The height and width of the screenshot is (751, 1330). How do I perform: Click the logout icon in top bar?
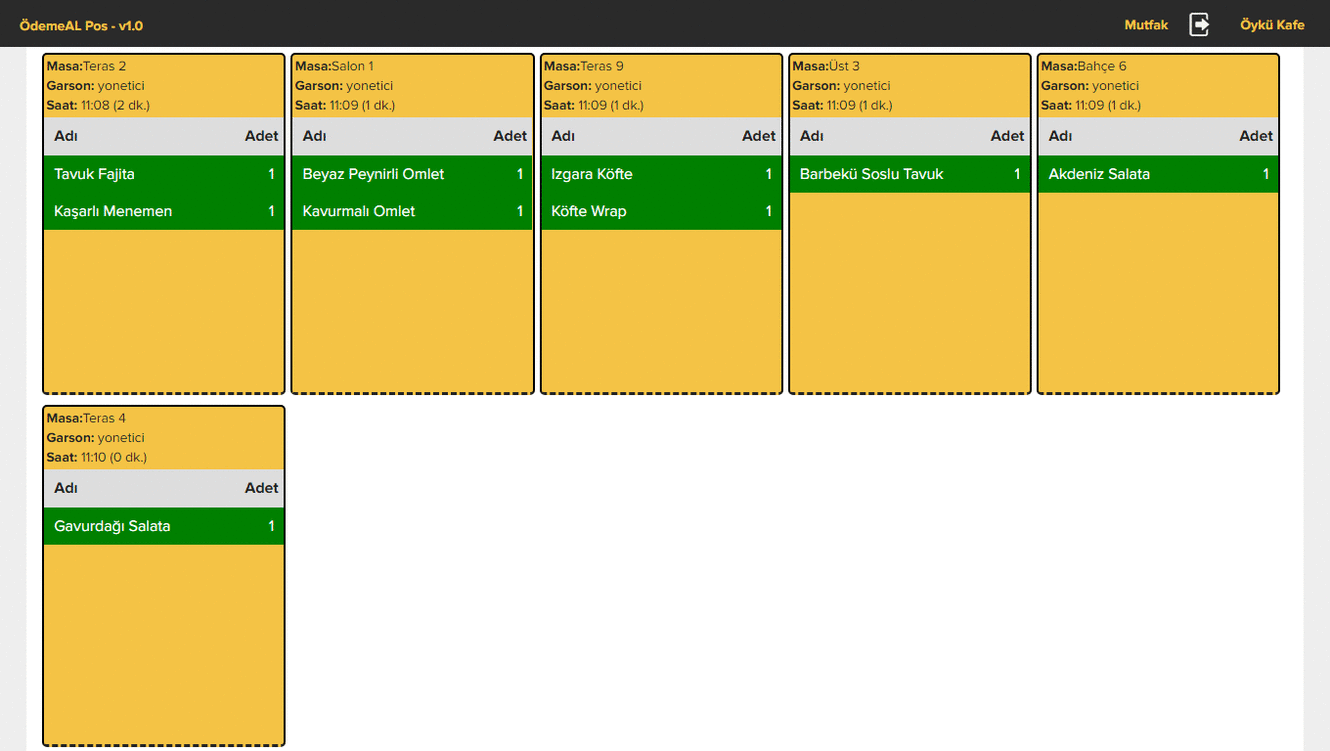pyautogui.click(x=1199, y=24)
